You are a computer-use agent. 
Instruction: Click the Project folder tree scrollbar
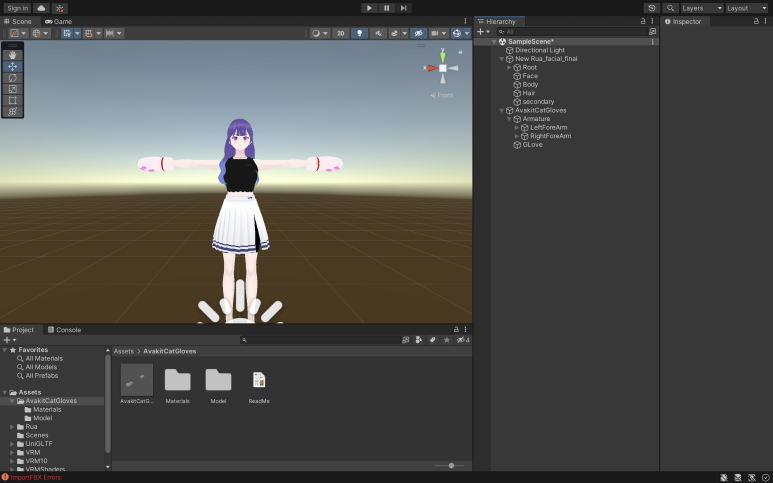tap(107, 403)
